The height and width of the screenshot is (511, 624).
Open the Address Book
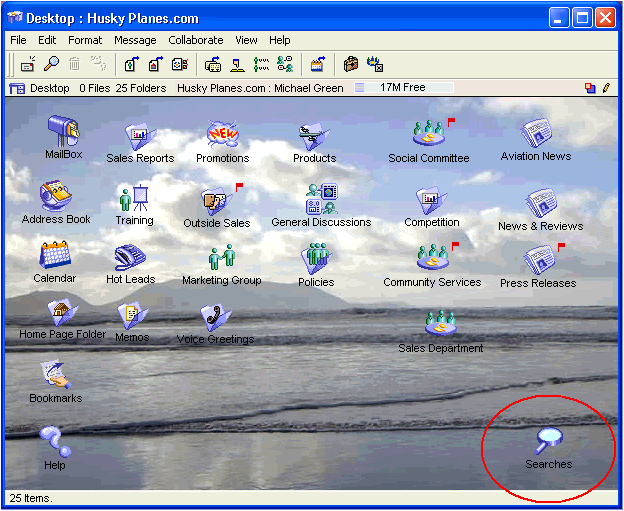[x=56, y=197]
